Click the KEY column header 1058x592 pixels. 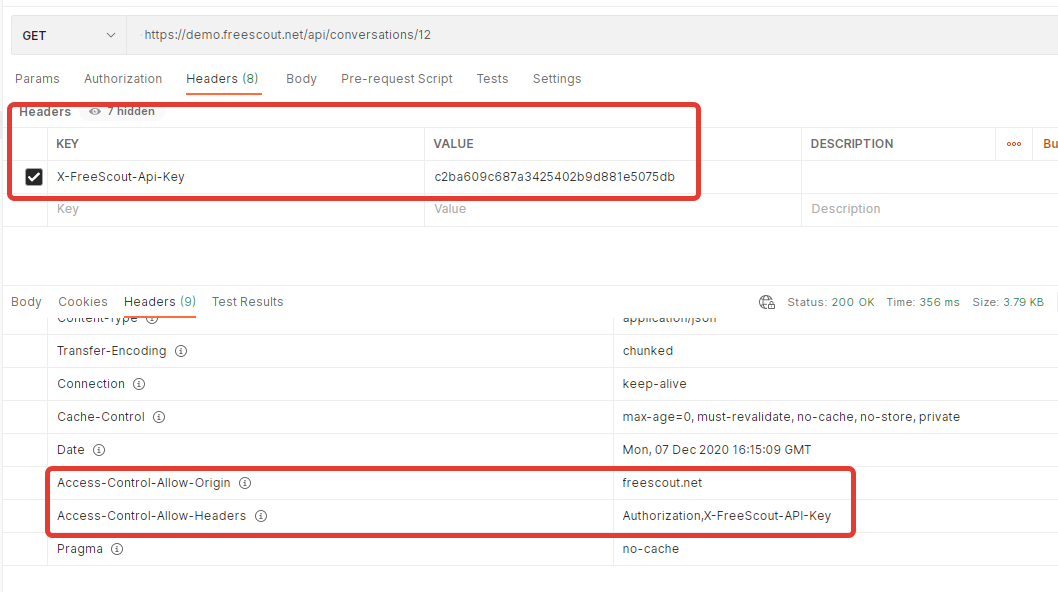[67, 144]
